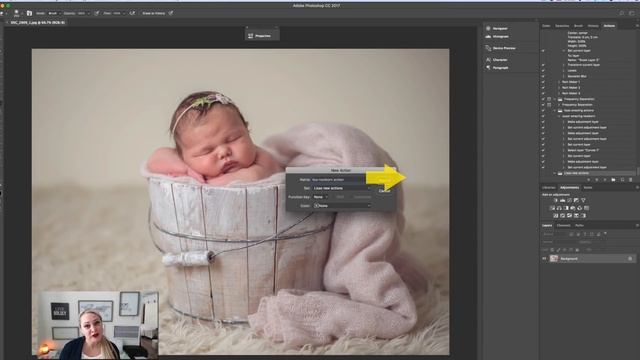Expand the Transform current layer step
This screenshot has height=360, width=640.
[x=564, y=65]
